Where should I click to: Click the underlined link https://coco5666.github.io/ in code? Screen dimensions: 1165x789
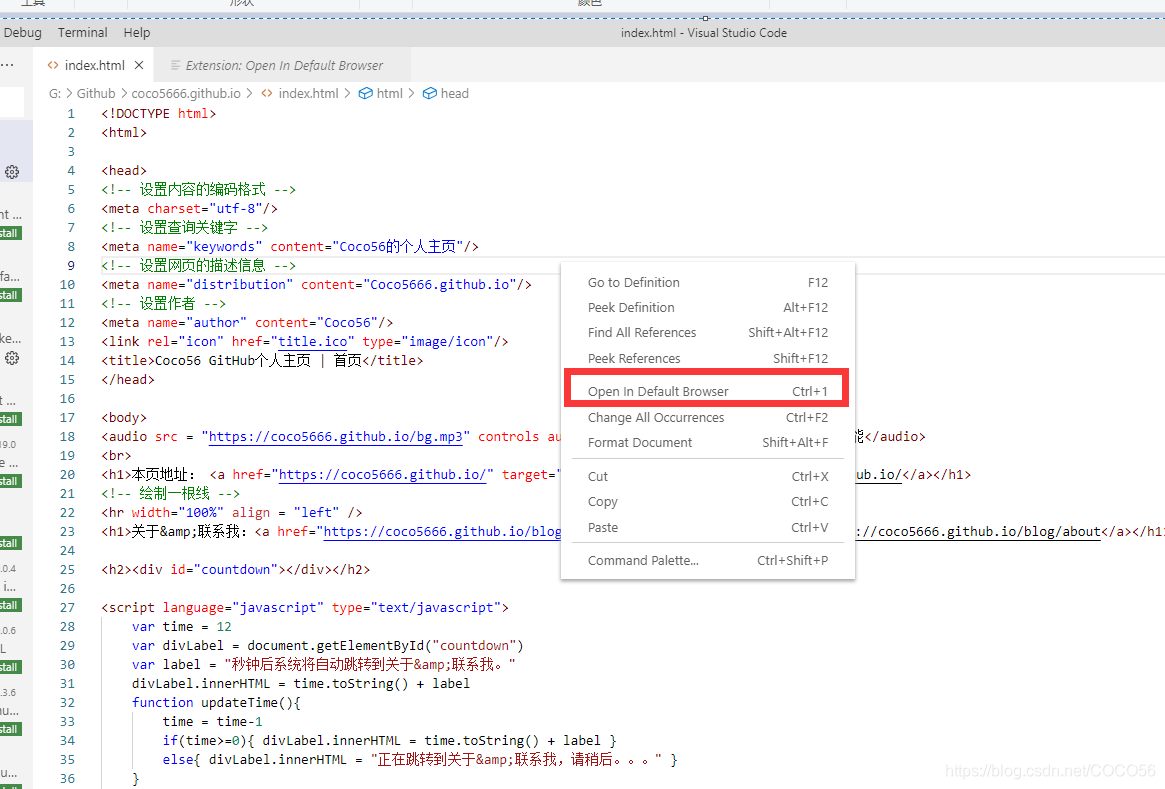click(x=381, y=474)
